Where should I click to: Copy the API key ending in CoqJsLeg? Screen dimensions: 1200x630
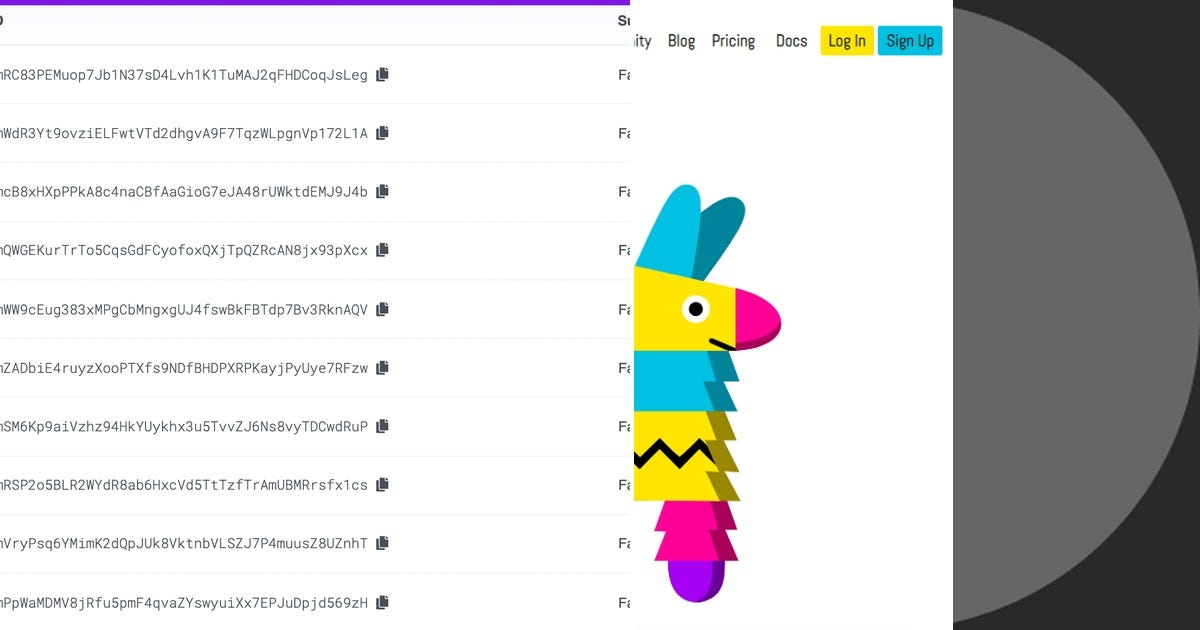(382, 74)
